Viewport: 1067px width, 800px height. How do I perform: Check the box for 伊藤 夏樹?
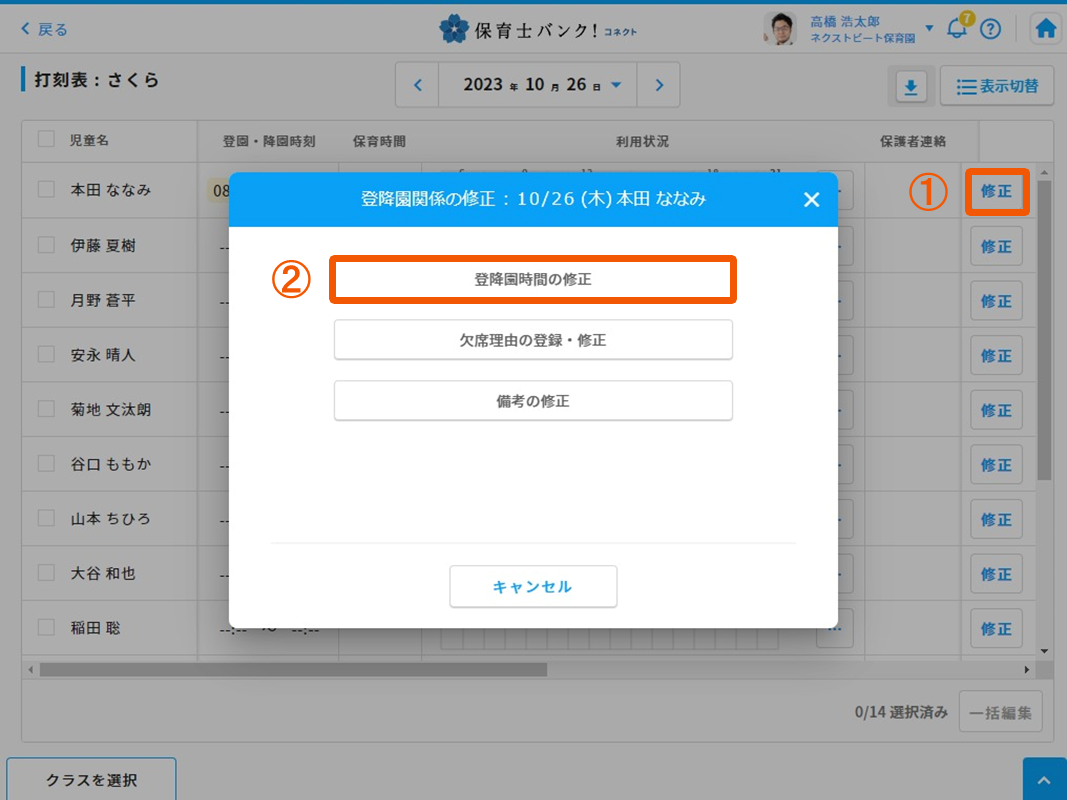(x=46, y=244)
